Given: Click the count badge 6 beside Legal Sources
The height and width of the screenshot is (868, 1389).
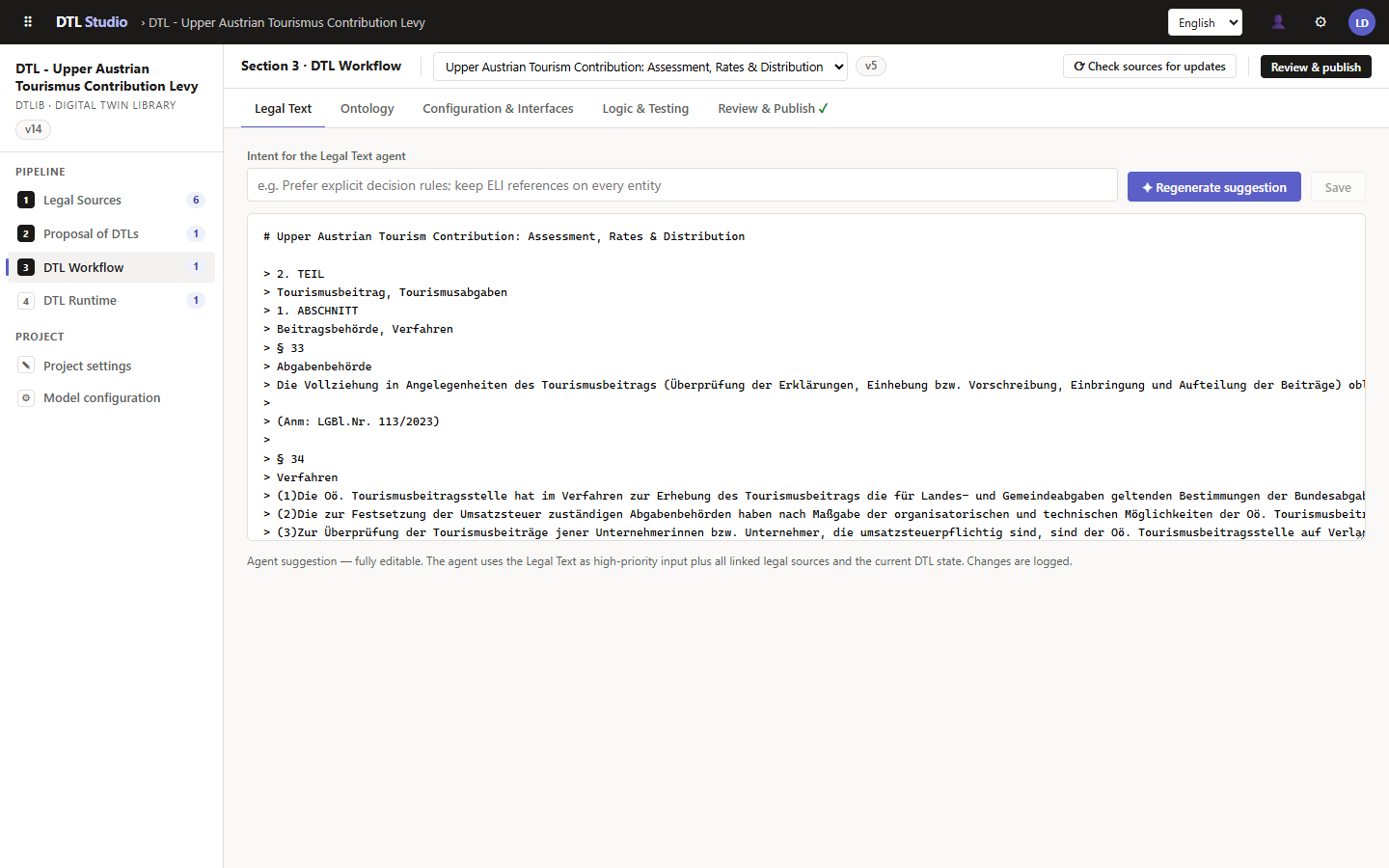Looking at the screenshot, I should point(196,200).
